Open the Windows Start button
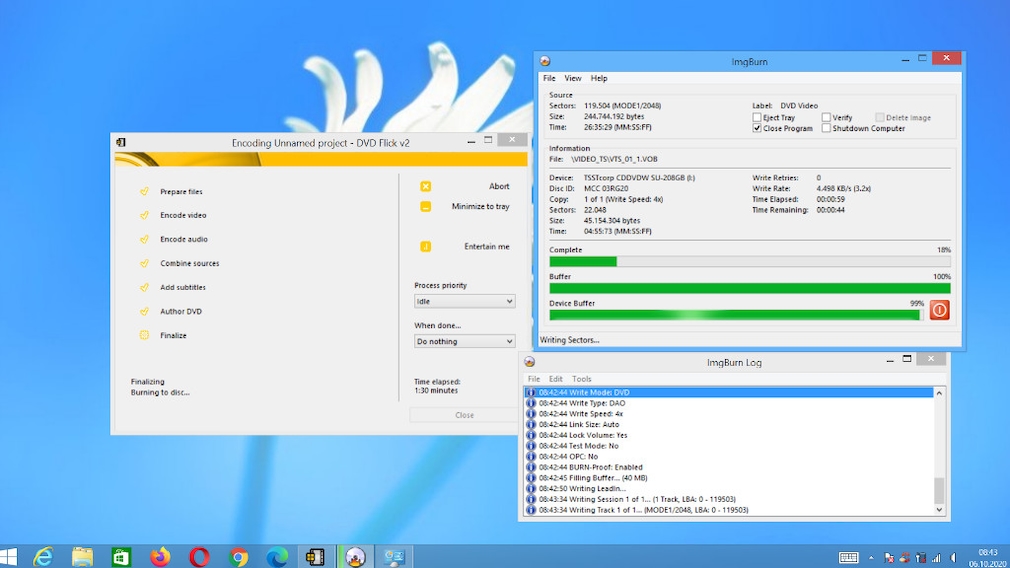This screenshot has height=568, width=1010. coord(9,557)
